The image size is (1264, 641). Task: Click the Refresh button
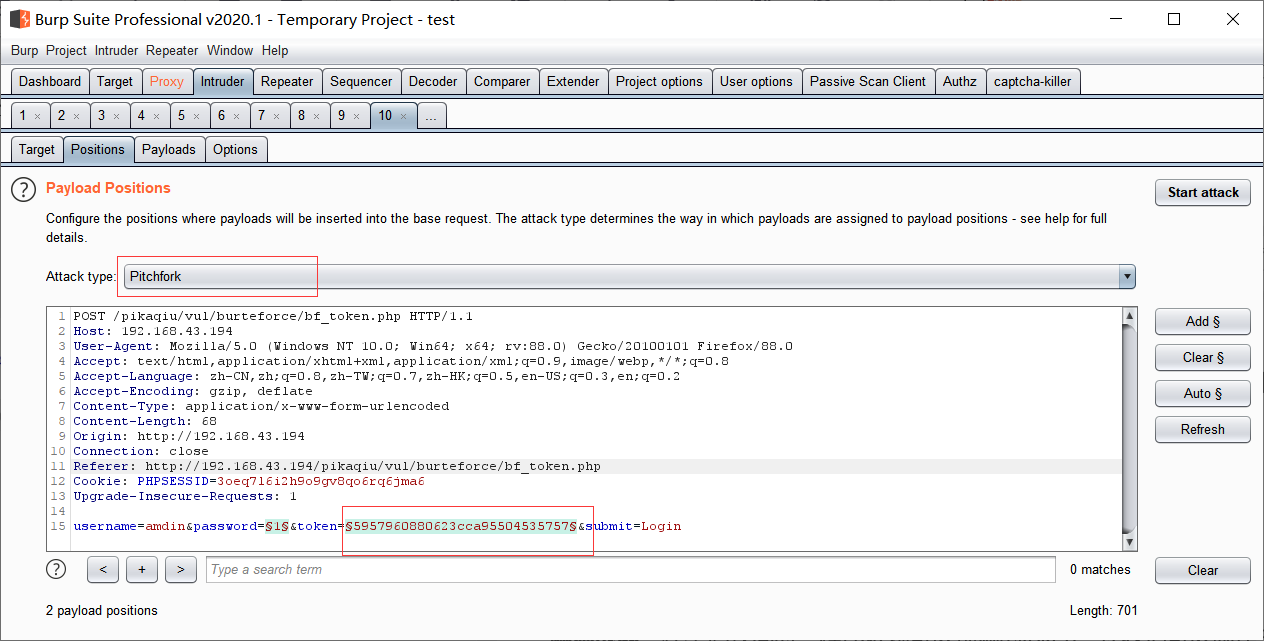(x=1203, y=429)
